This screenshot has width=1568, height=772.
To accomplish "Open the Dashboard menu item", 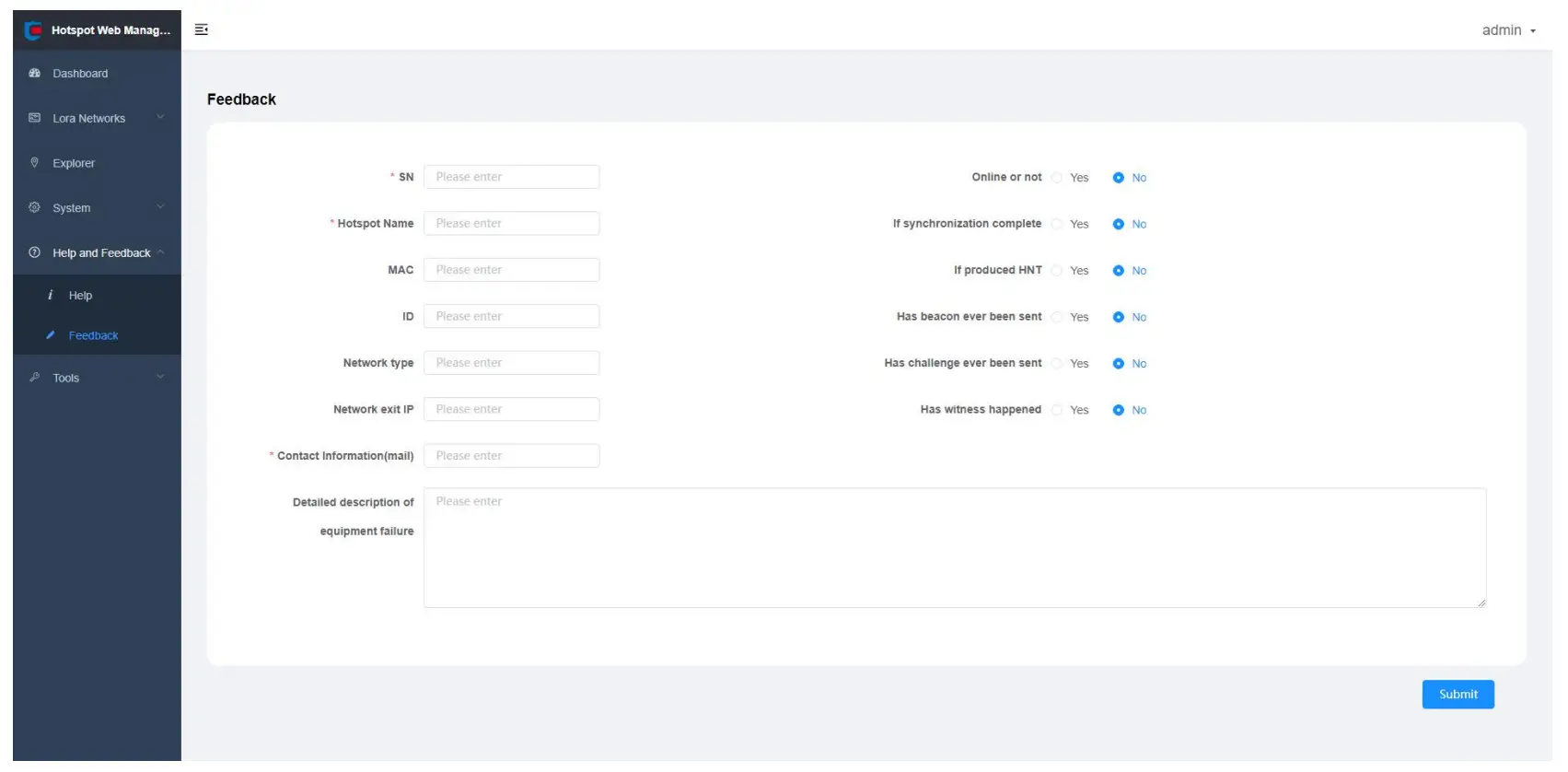I will pyautogui.click(x=97, y=73).
